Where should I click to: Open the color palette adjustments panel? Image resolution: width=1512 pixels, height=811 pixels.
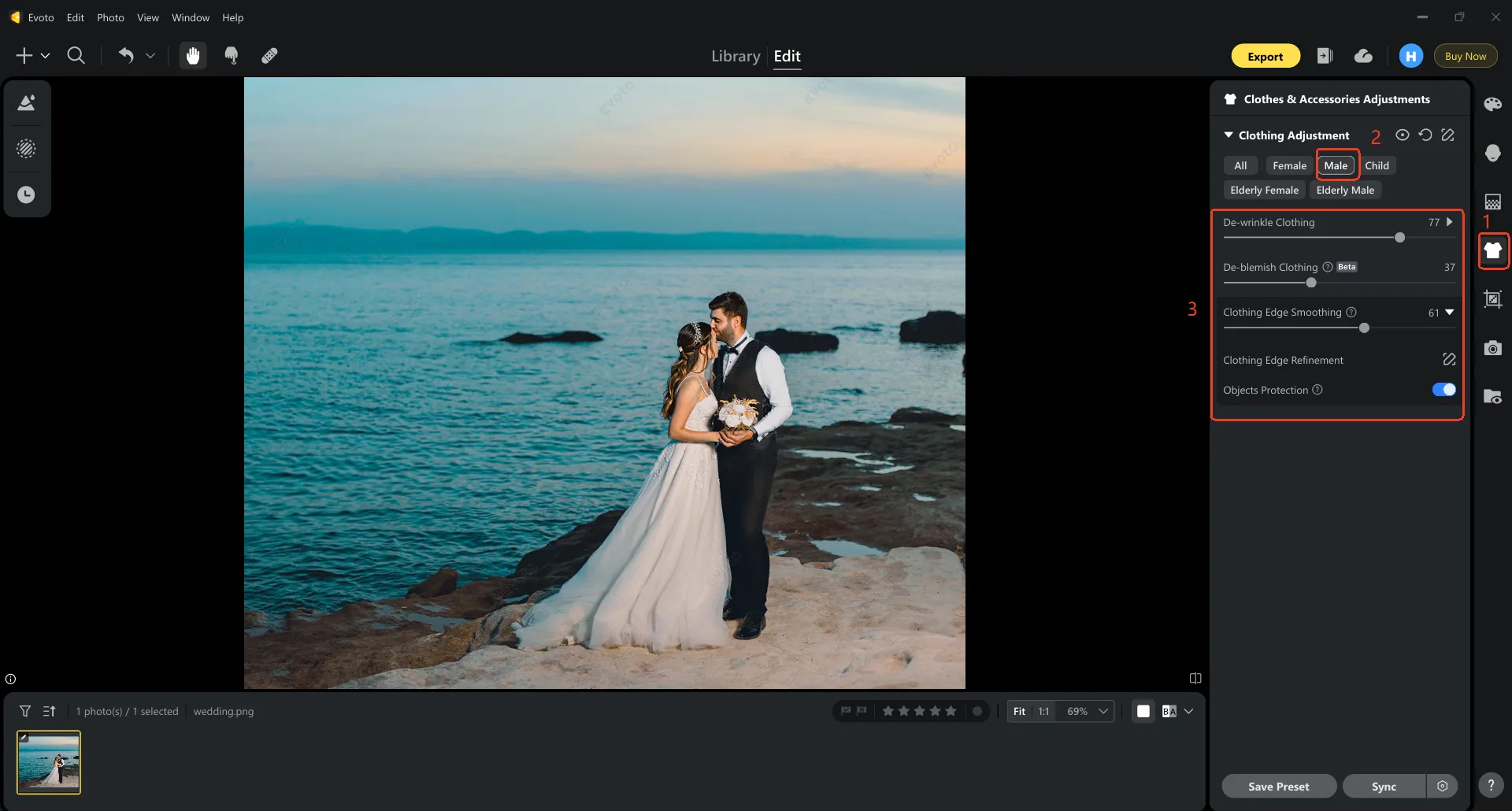coord(1492,105)
